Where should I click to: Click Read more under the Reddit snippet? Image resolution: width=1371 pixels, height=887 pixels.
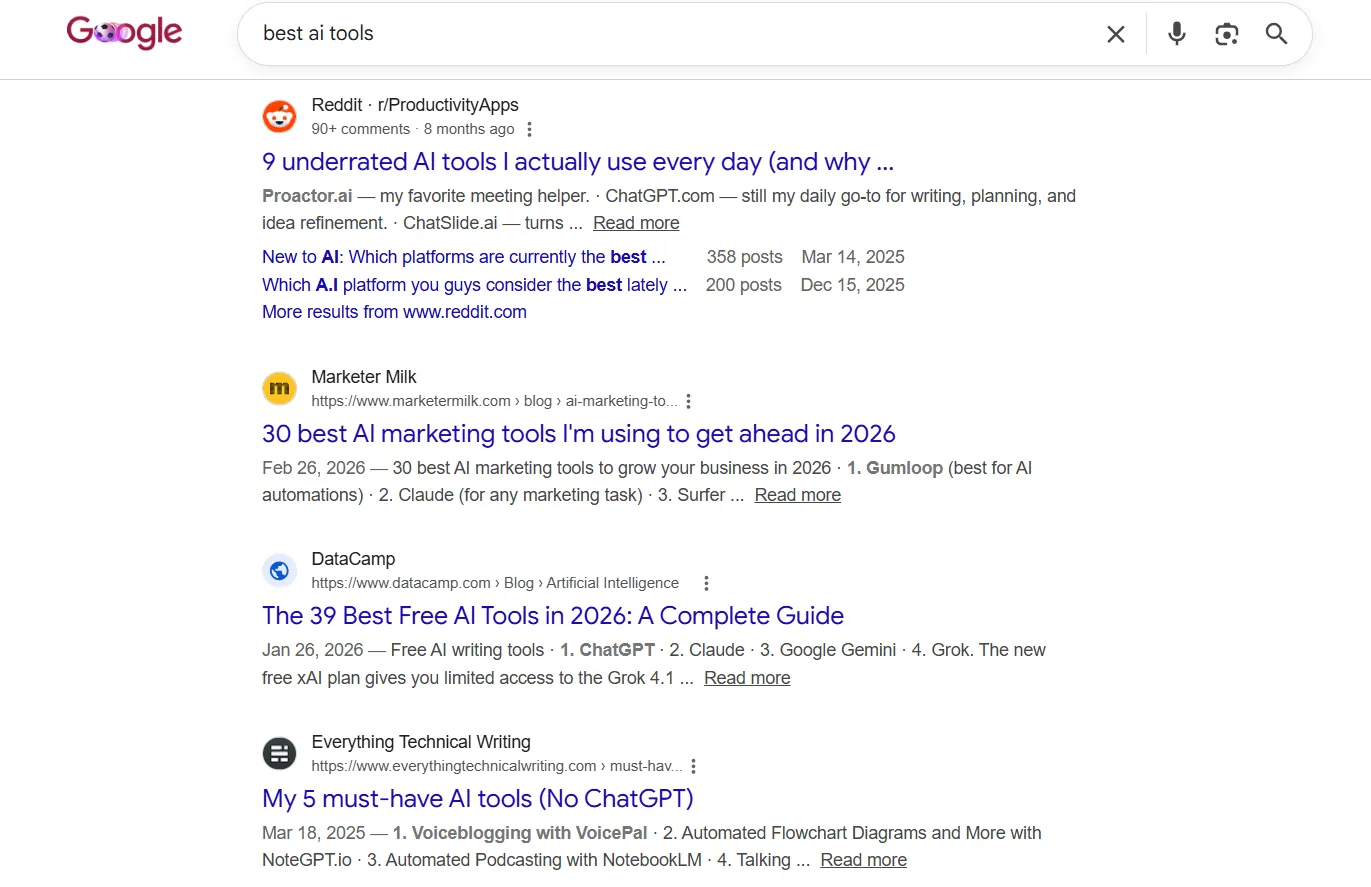[636, 223]
